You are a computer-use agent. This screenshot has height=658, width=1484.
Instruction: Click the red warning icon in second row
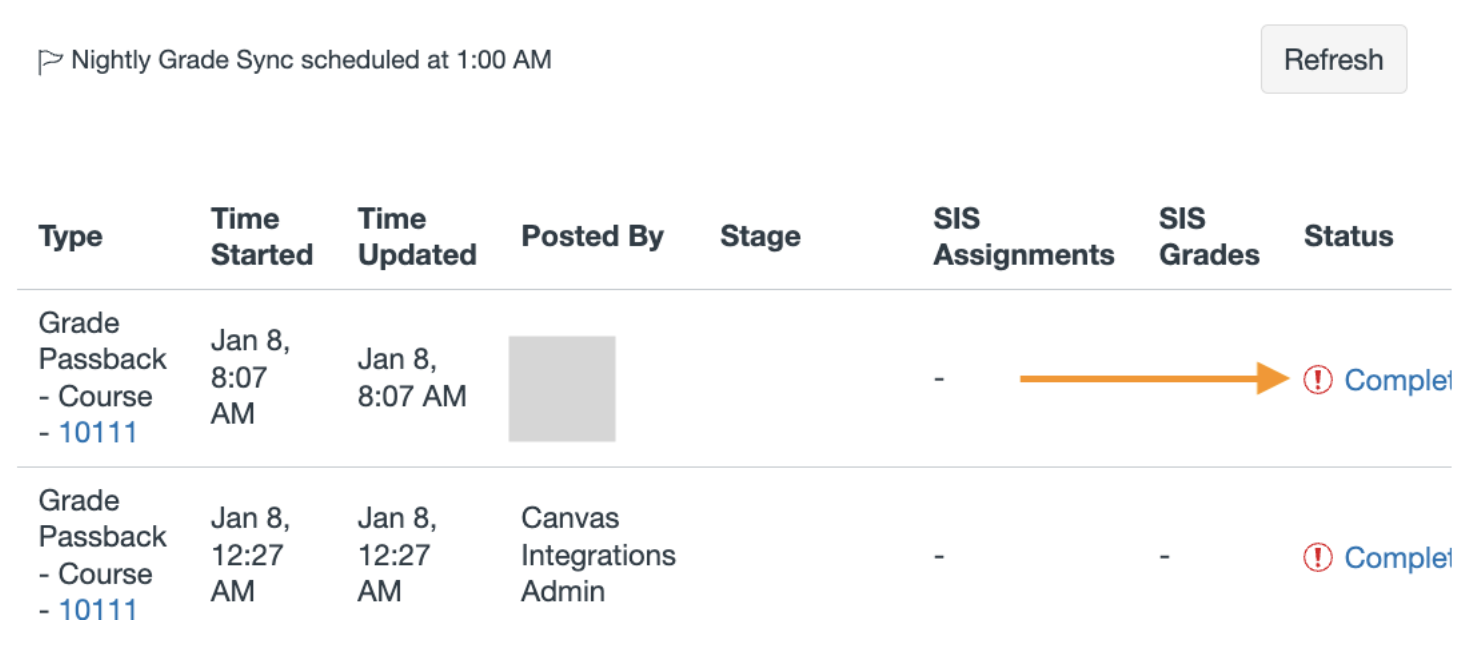(x=1318, y=557)
